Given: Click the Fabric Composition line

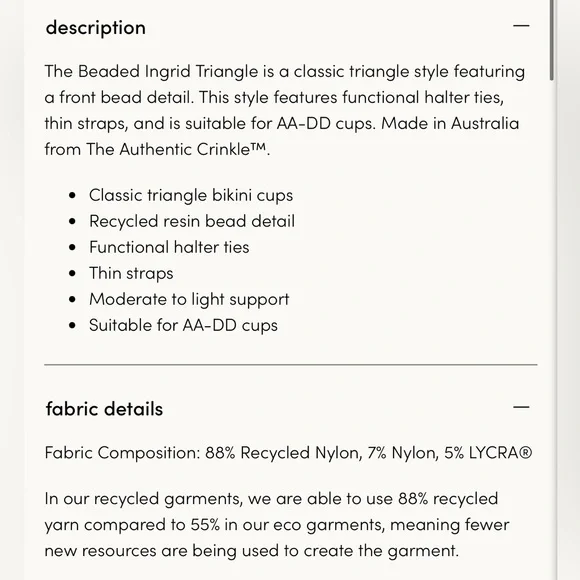Looking at the screenshot, I should click(288, 453).
